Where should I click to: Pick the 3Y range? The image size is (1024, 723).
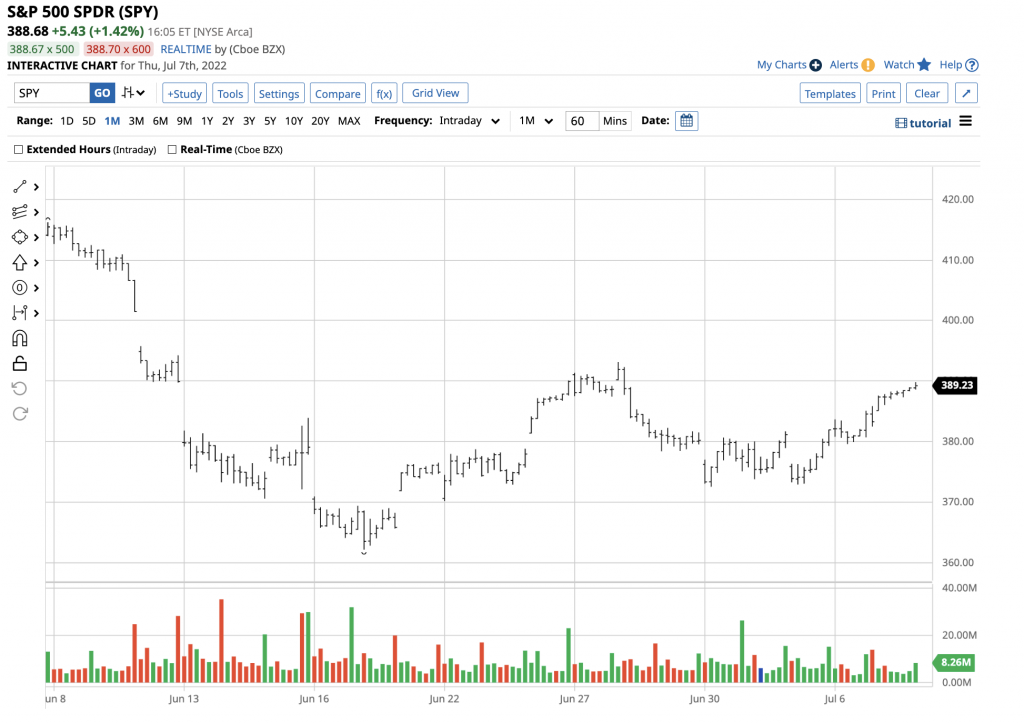[249, 121]
